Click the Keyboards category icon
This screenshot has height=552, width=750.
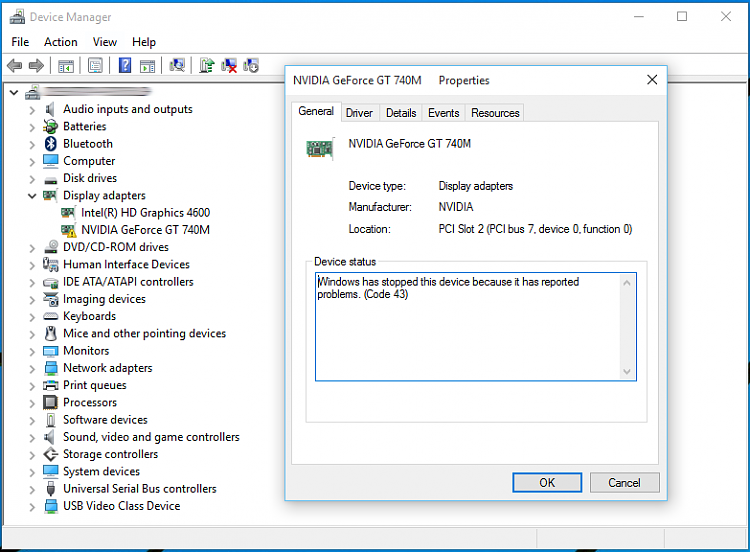tap(51, 316)
